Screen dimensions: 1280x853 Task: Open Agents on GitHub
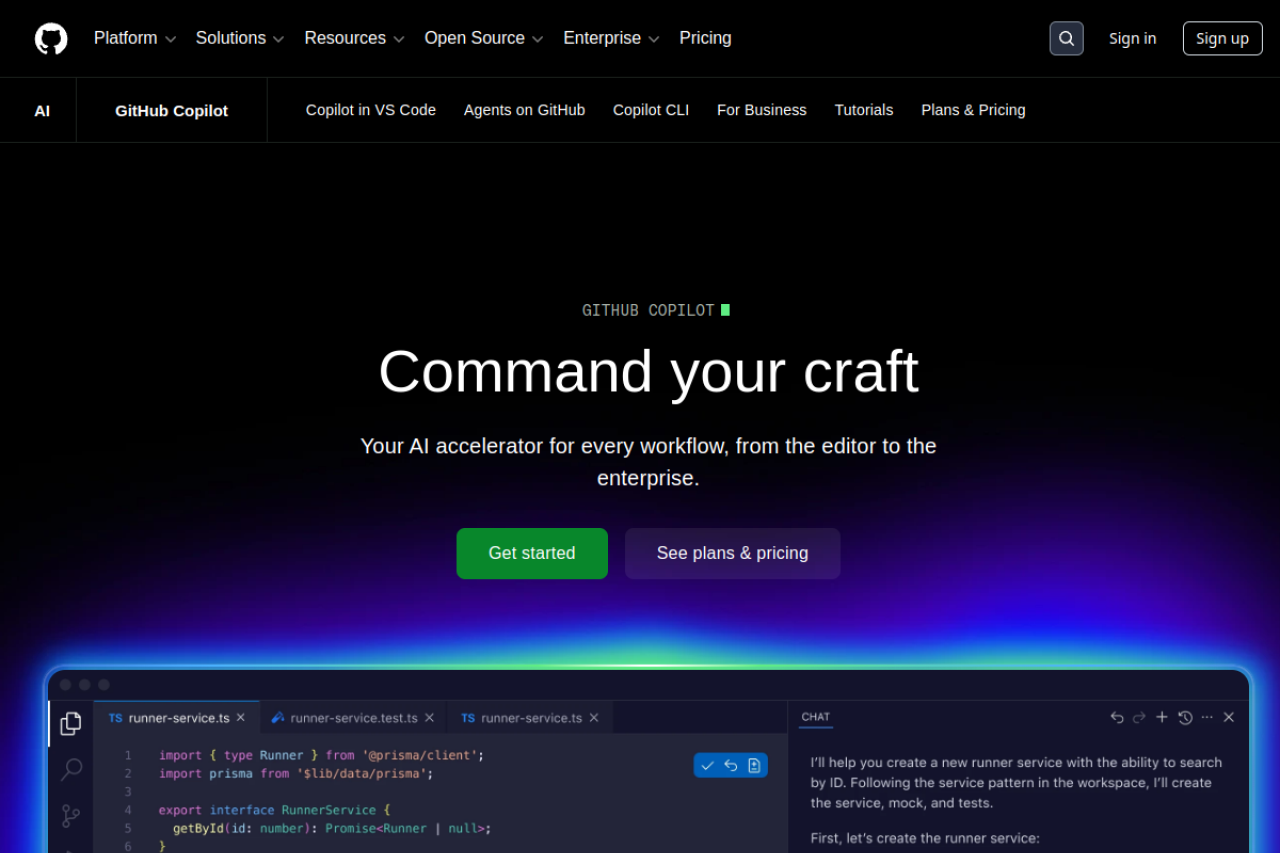pos(524,110)
